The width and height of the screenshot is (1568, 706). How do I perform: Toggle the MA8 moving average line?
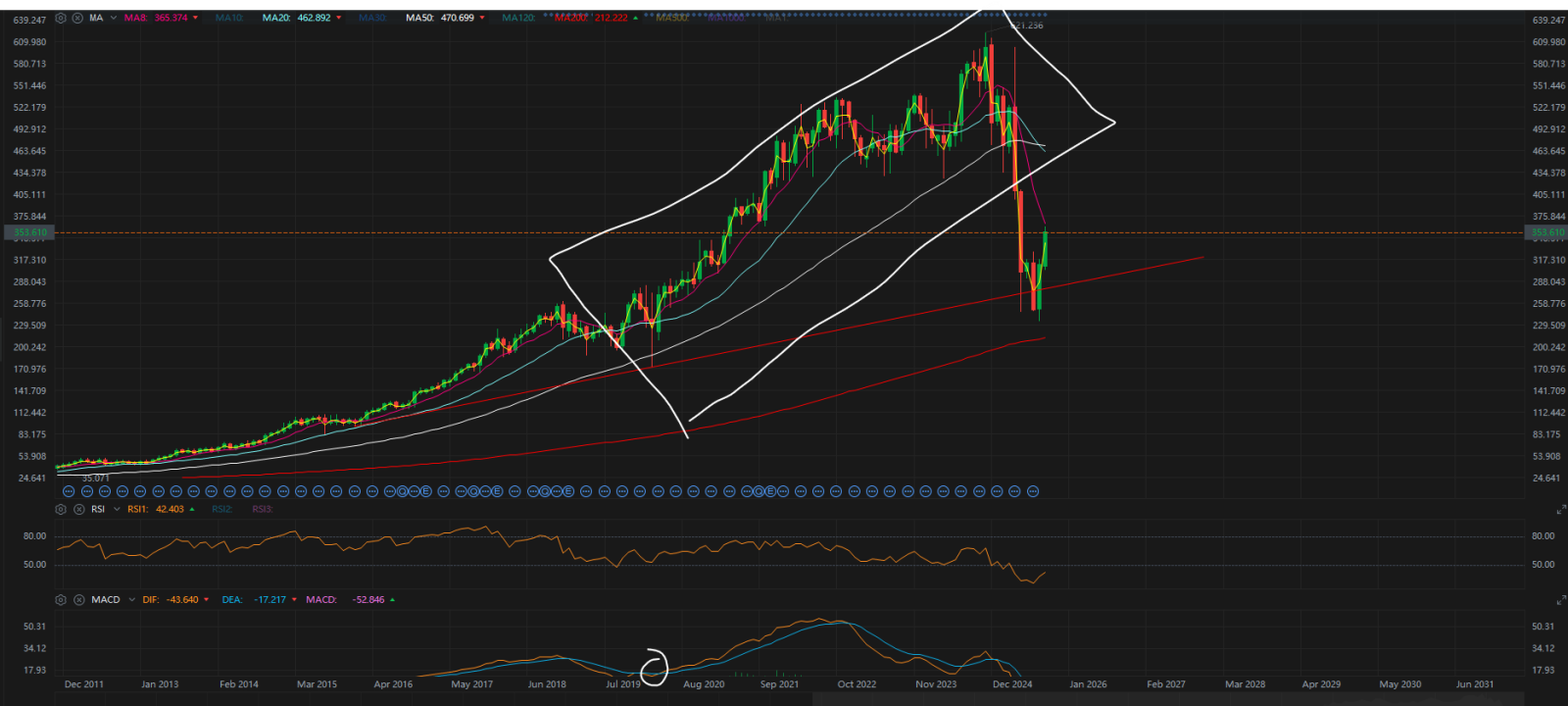point(136,18)
